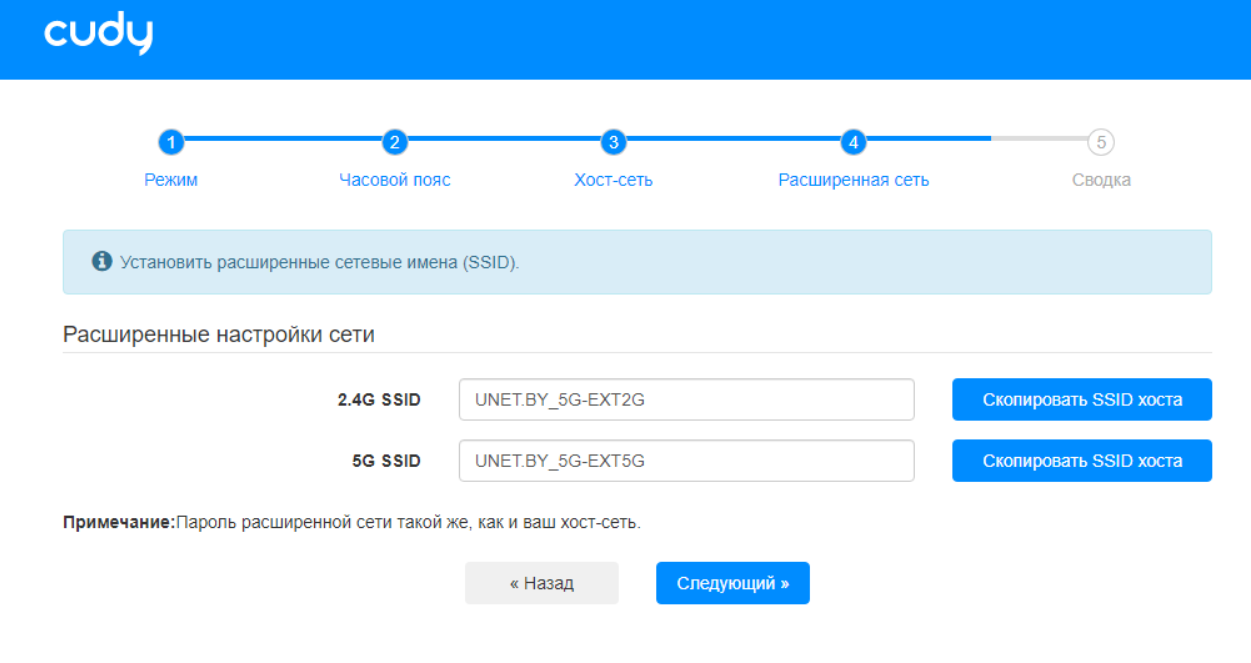Click the info icon in SSID notice
Viewport: 1251px width, 663px height.
(101, 262)
